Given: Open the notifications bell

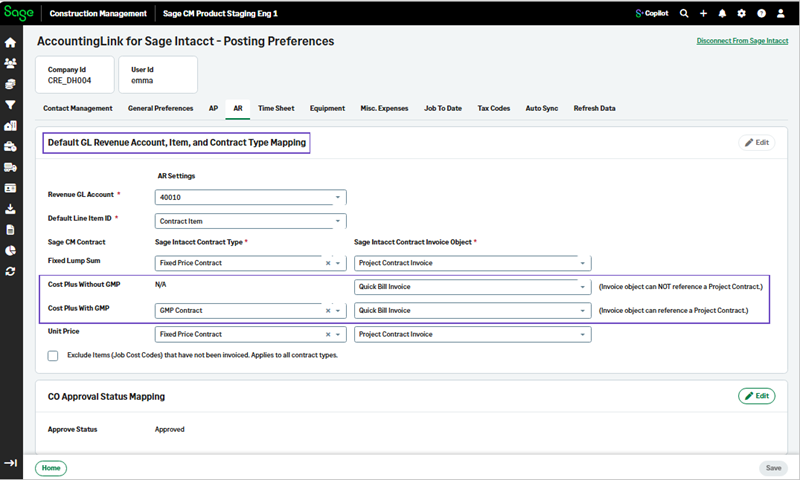Looking at the screenshot, I should coord(722,14).
